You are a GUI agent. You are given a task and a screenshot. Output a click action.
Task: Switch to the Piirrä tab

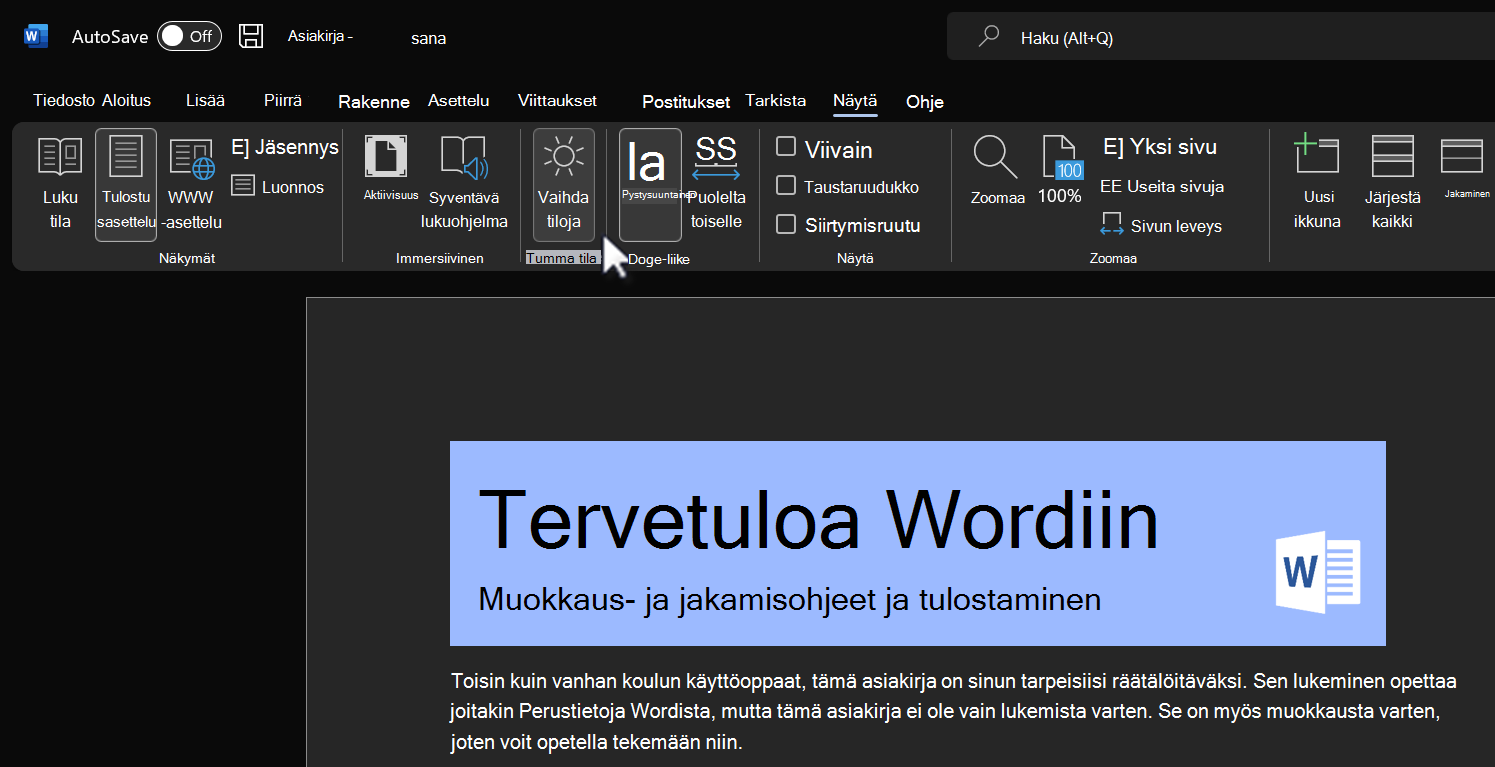click(x=283, y=100)
